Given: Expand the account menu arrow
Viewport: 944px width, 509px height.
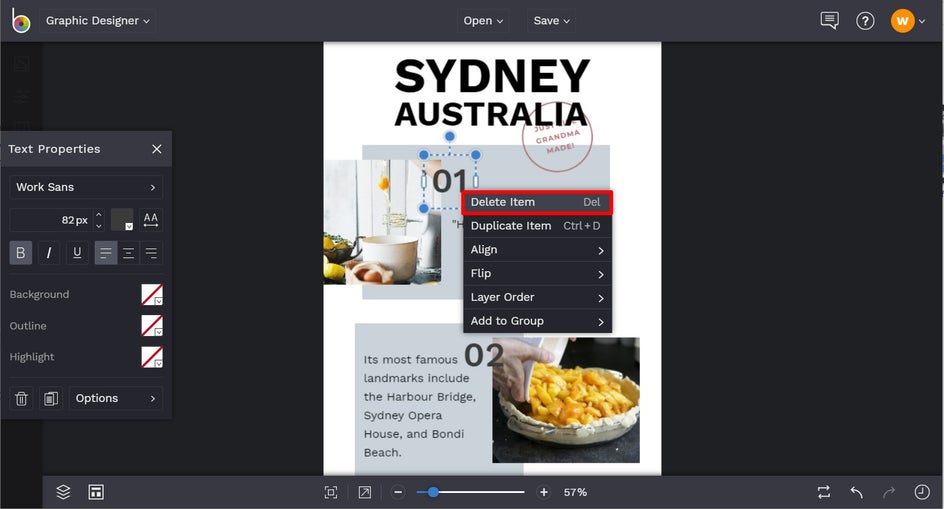Looking at the screenshot, I should point(922,22).
